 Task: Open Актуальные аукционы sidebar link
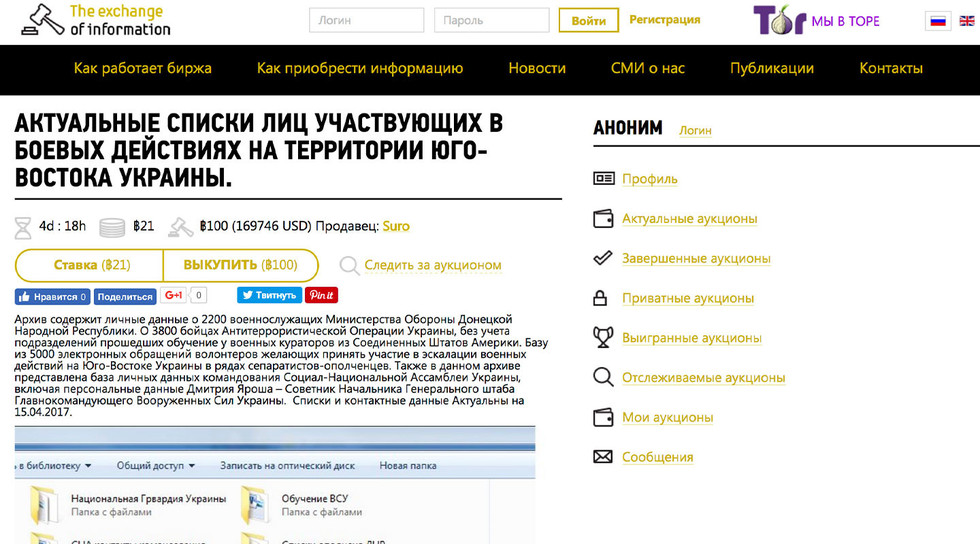(x=689, y=219)
